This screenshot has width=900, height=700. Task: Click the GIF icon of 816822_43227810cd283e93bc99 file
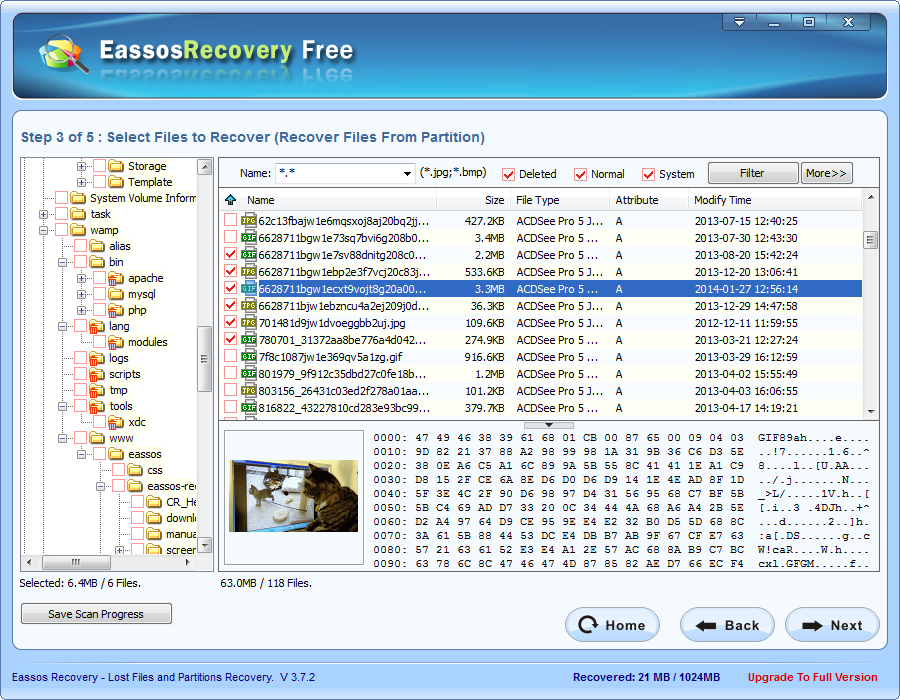249,408
